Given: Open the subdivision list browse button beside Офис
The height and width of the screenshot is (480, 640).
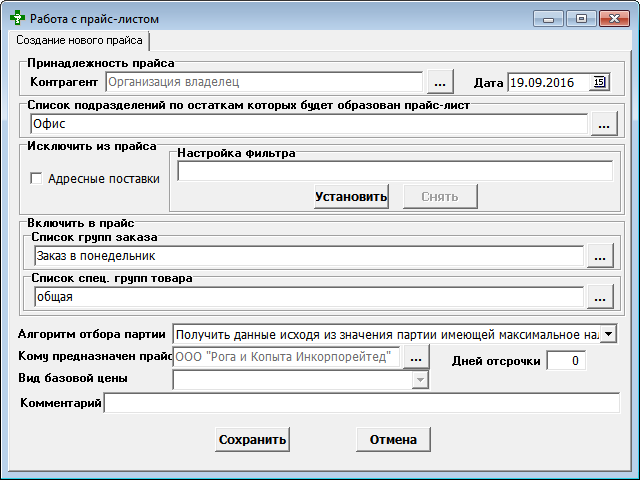Looking at the screenshot, I should coord(602,125).
